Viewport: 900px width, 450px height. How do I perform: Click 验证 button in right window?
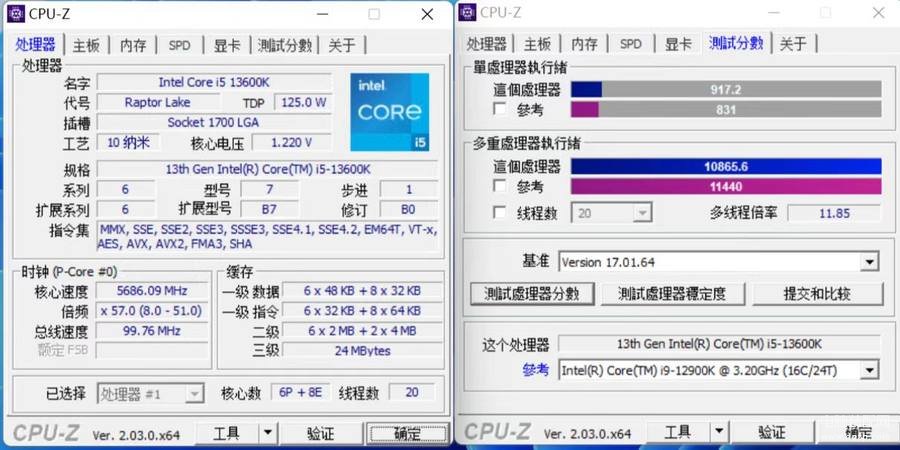coord(772,432)
